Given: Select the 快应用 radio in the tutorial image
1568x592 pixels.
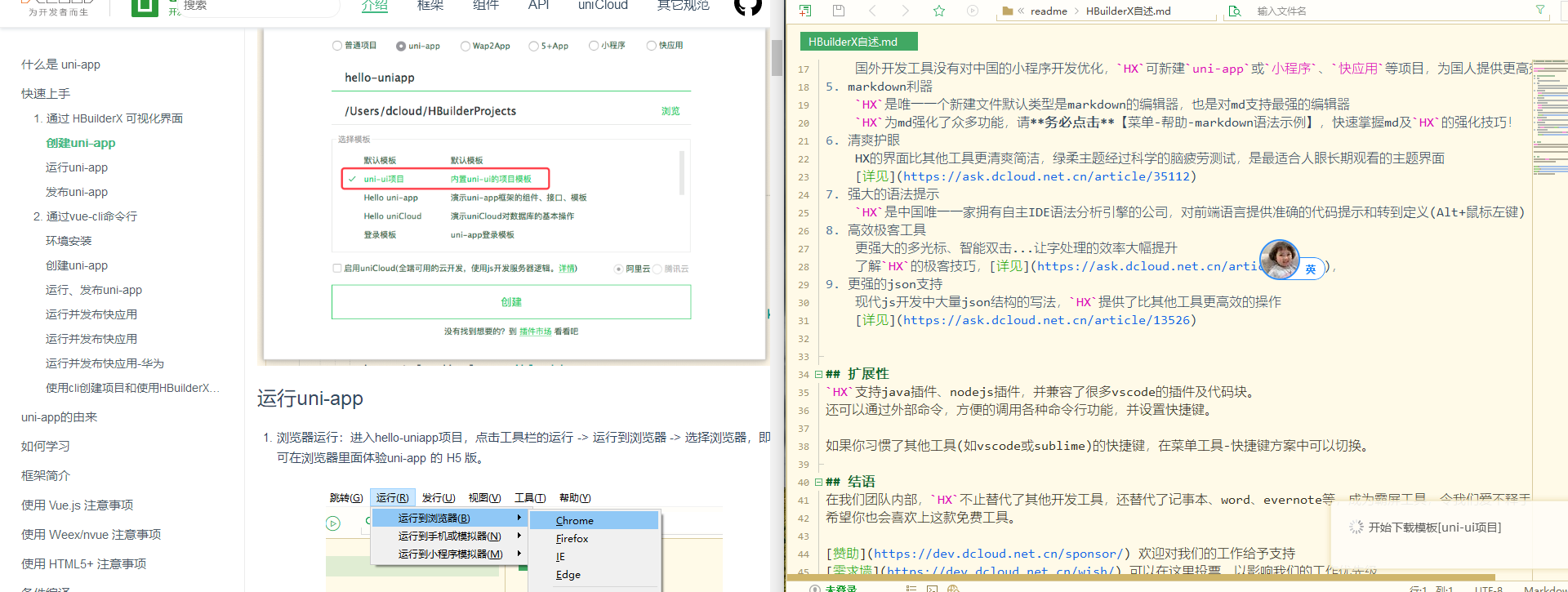Looking at the screenshot, I should click(x=652, y=46).
